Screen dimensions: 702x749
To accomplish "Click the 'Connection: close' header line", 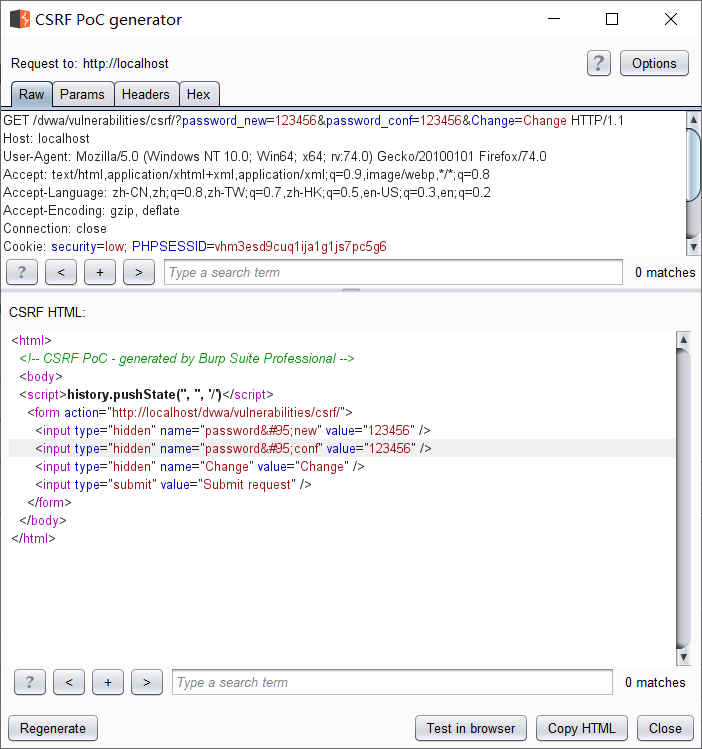I will (55, 228).
